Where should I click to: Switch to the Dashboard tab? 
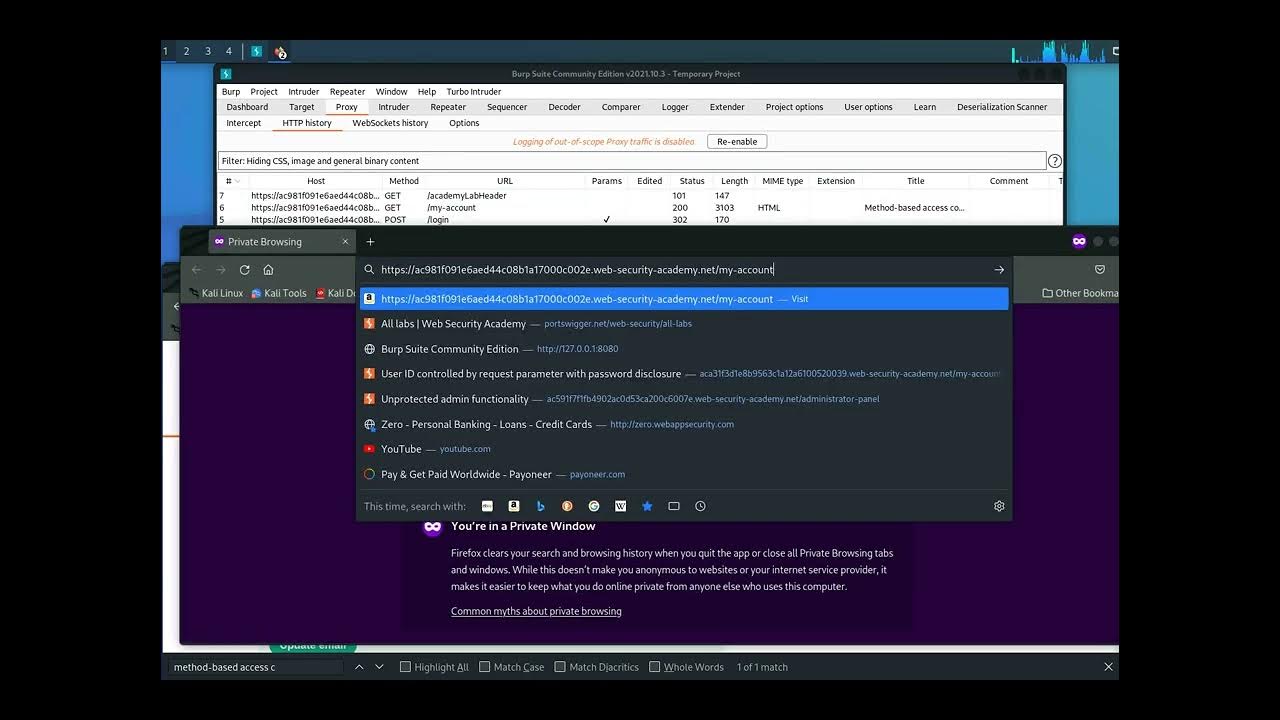[x=247, y=107]
